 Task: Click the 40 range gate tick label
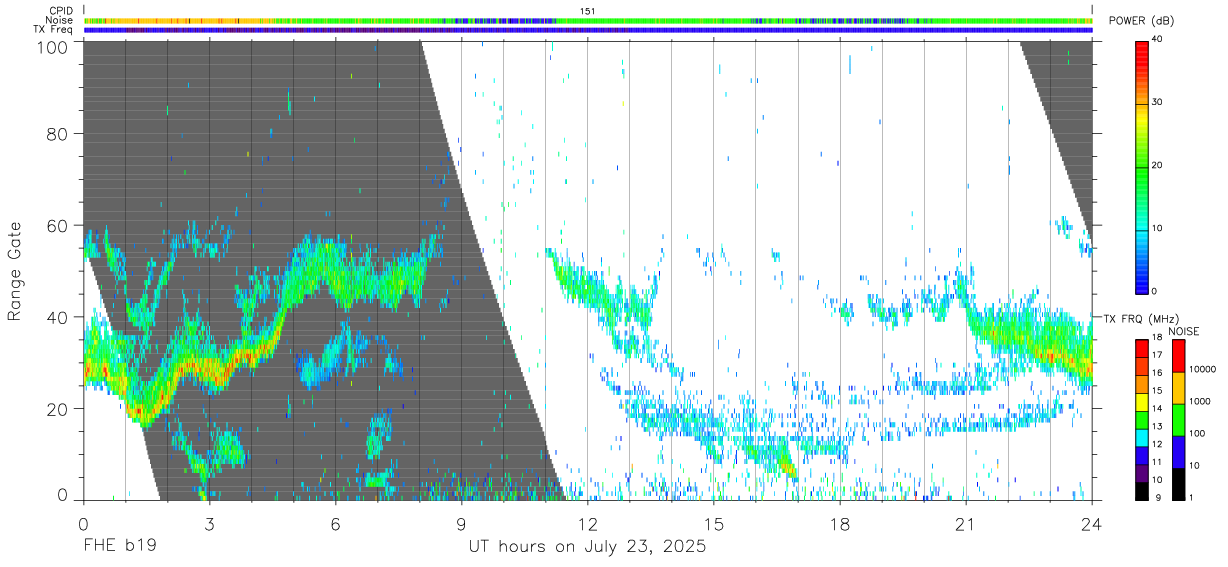(x=59, y=317)
